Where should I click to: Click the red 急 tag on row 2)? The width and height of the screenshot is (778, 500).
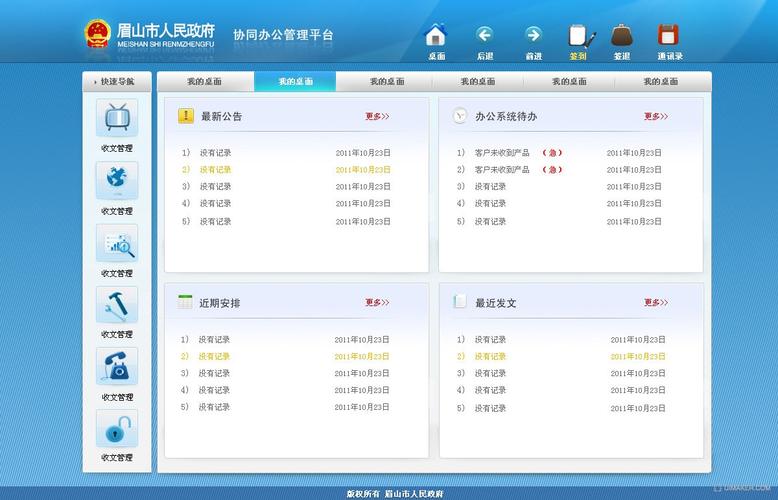552,170
